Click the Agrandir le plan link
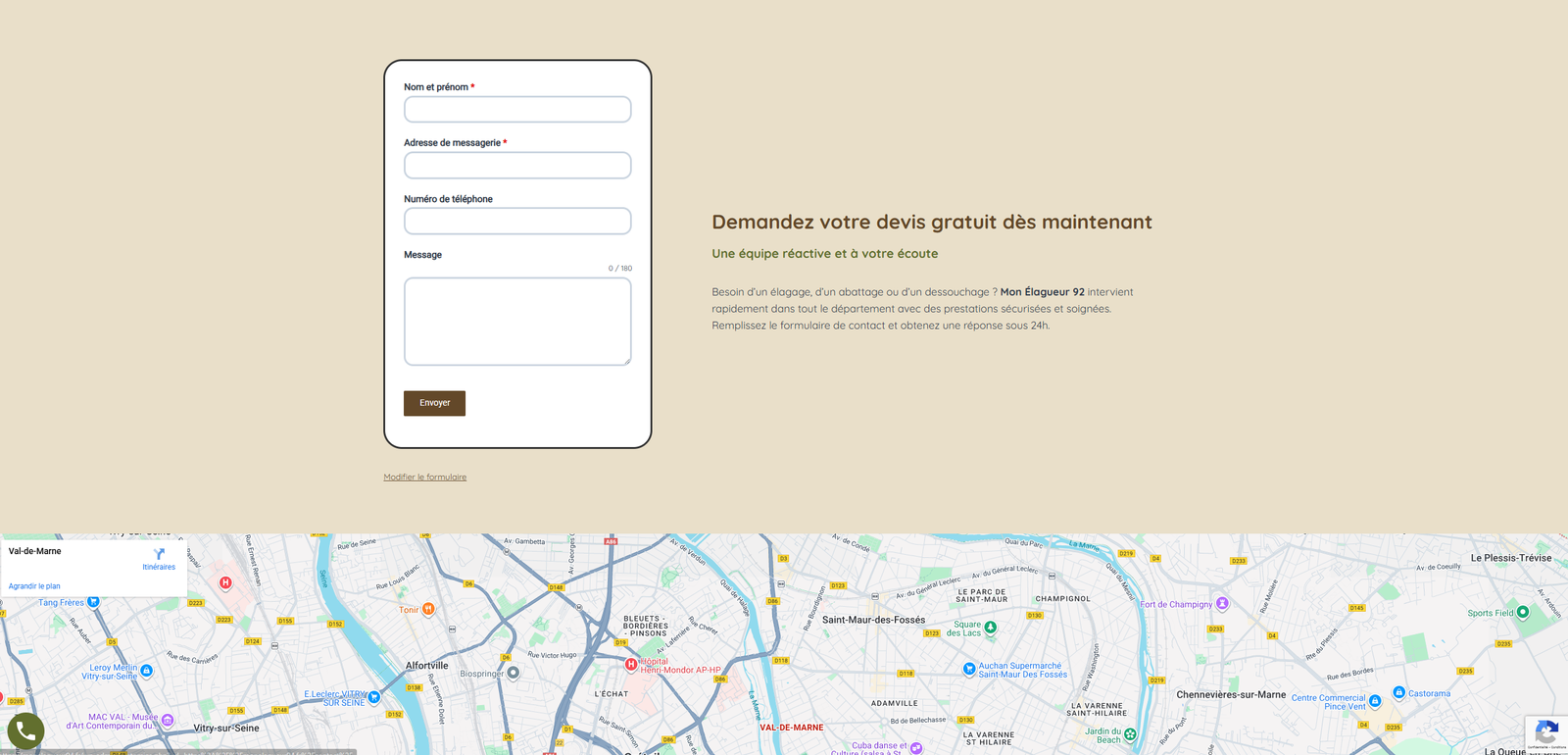 34,586
